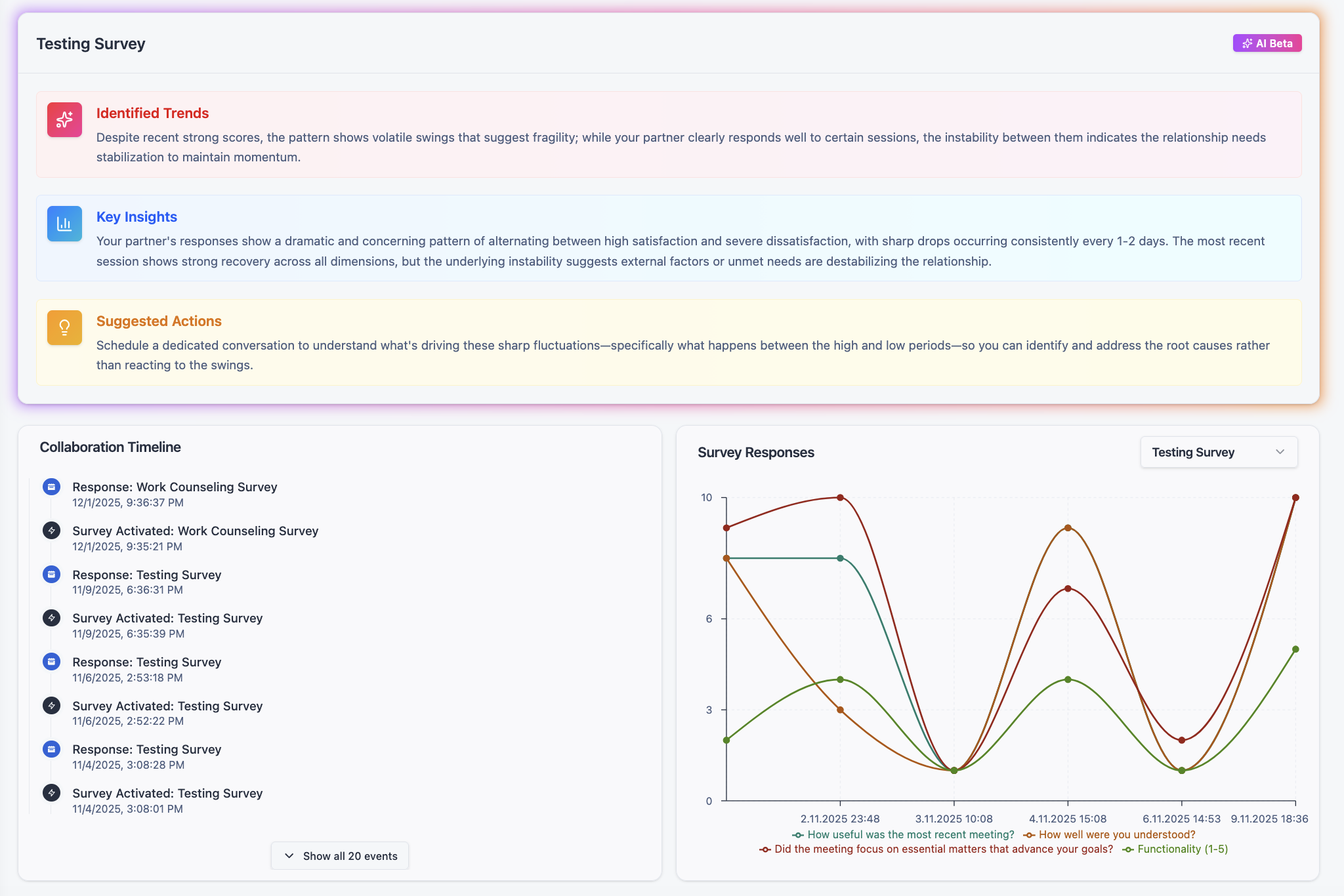Click the Work Counseling Survey activated lightning icon

pos(51,531)
